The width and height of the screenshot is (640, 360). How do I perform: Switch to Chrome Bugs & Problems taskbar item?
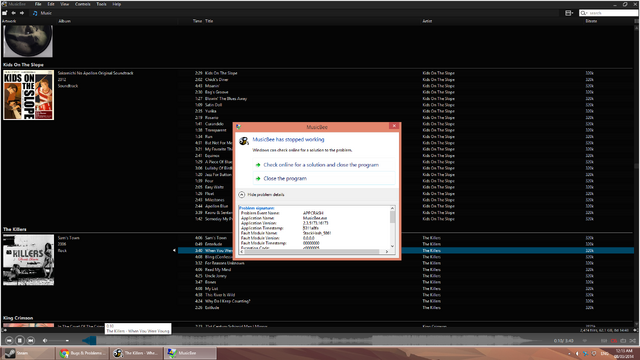pos(83,353)
